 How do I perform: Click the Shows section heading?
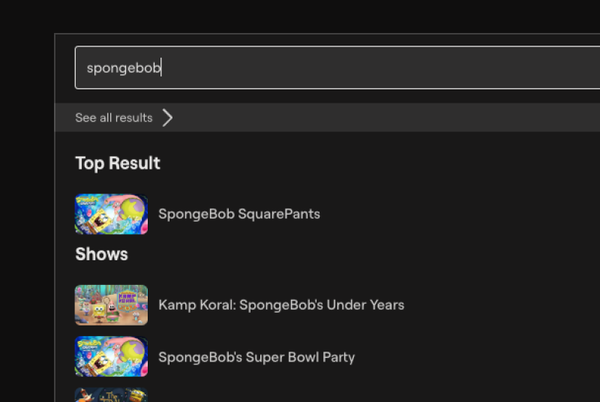[x=101, y=254]
